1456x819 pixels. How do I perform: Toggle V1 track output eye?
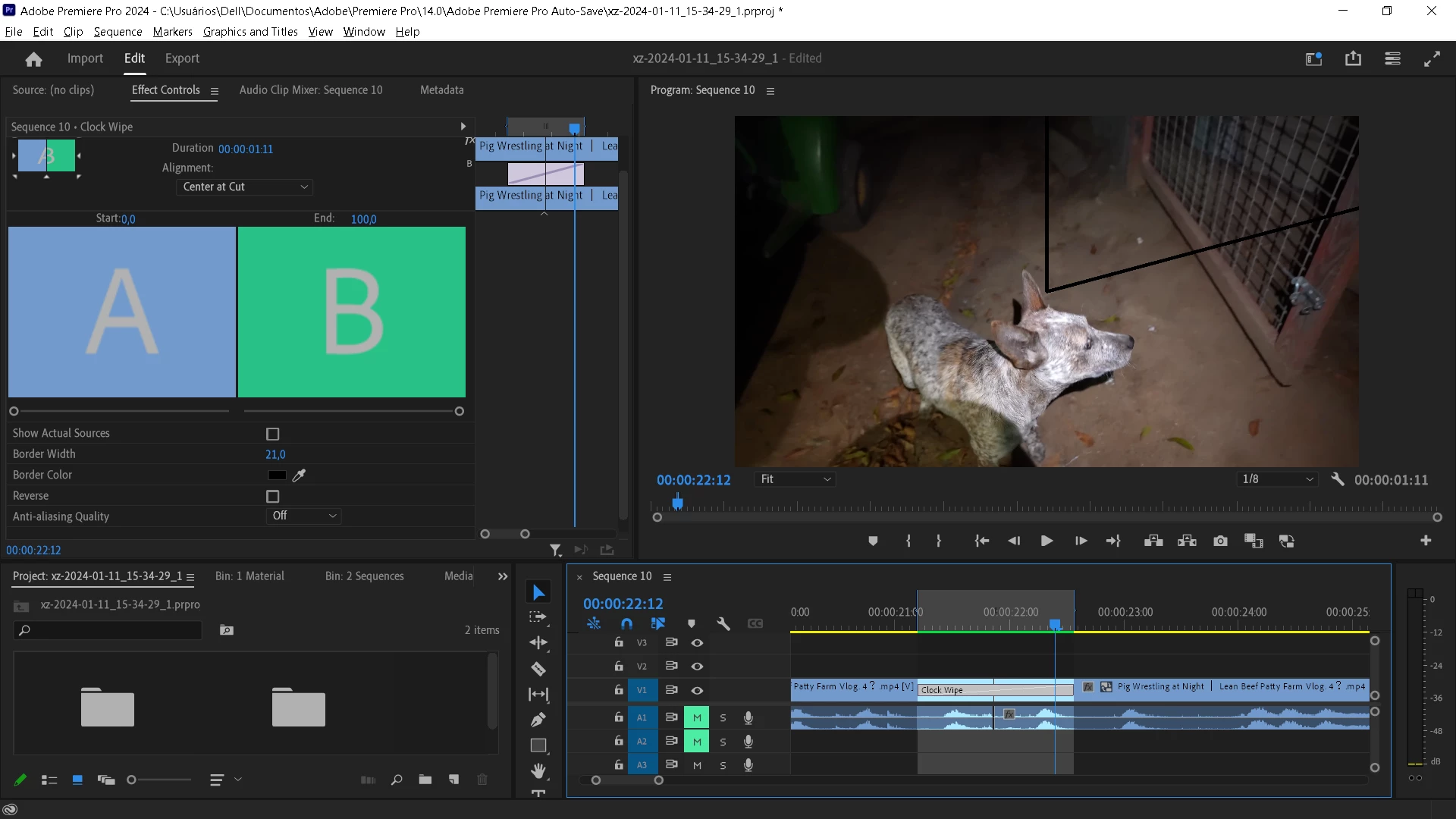697,690
